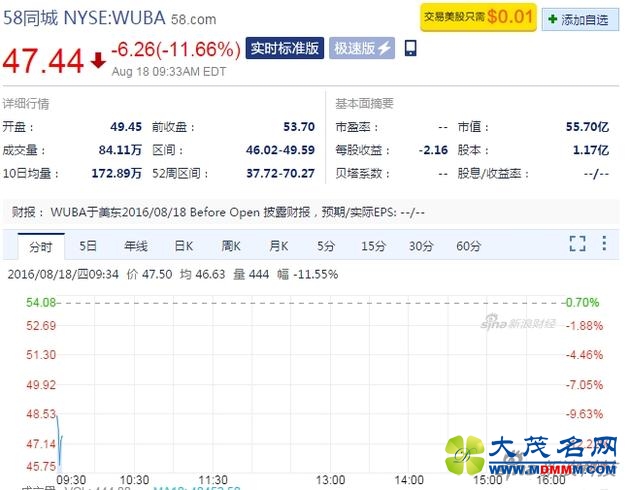Open fullscreen chart view icon

pyautogui.click(x=578, y=243)
